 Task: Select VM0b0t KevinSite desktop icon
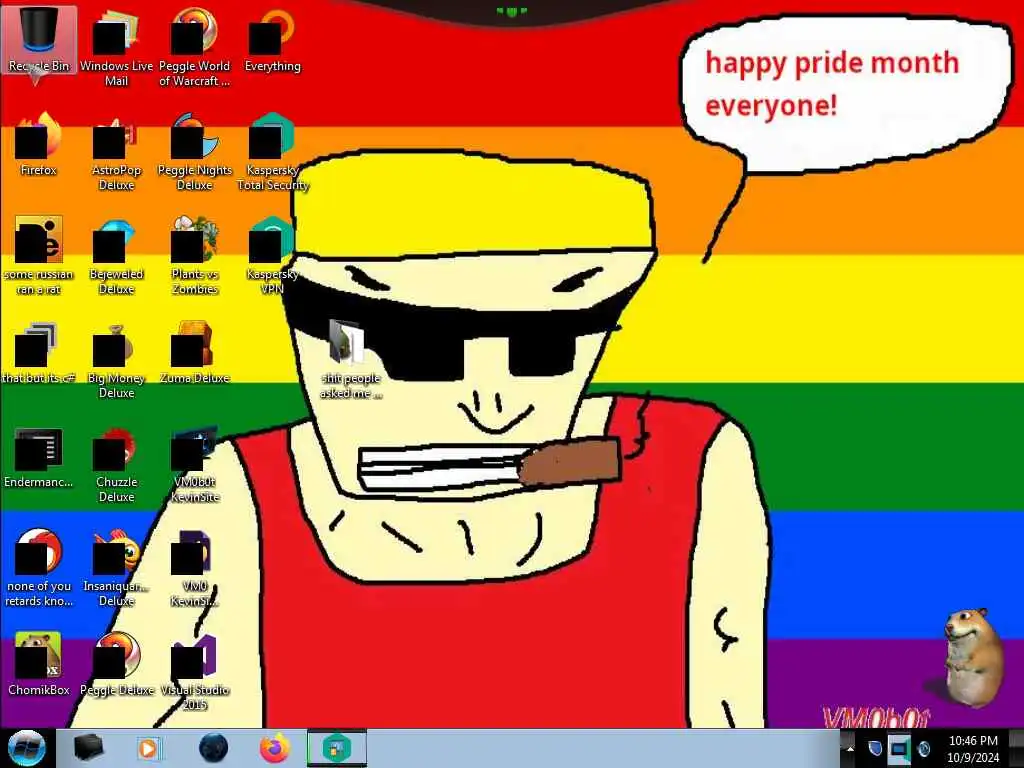(x=195, y=465)
